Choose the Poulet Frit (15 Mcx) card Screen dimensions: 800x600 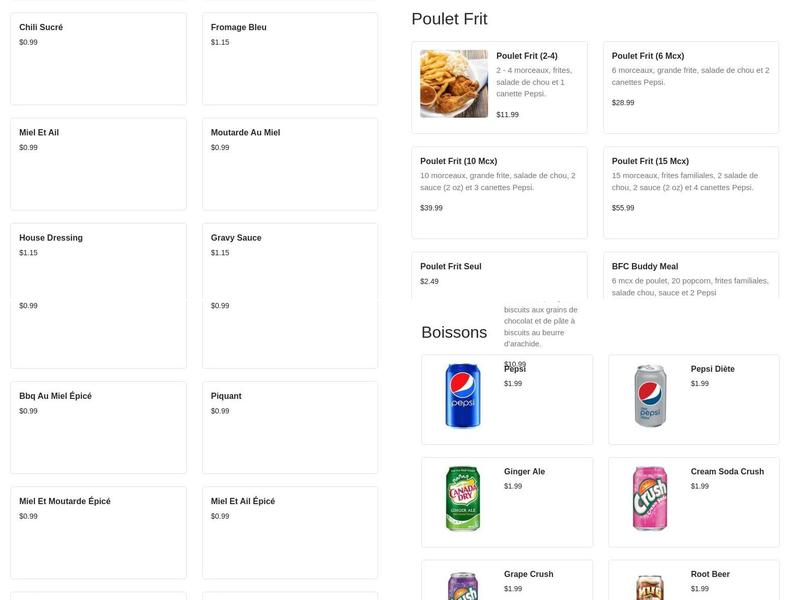[x=690, y=192]
